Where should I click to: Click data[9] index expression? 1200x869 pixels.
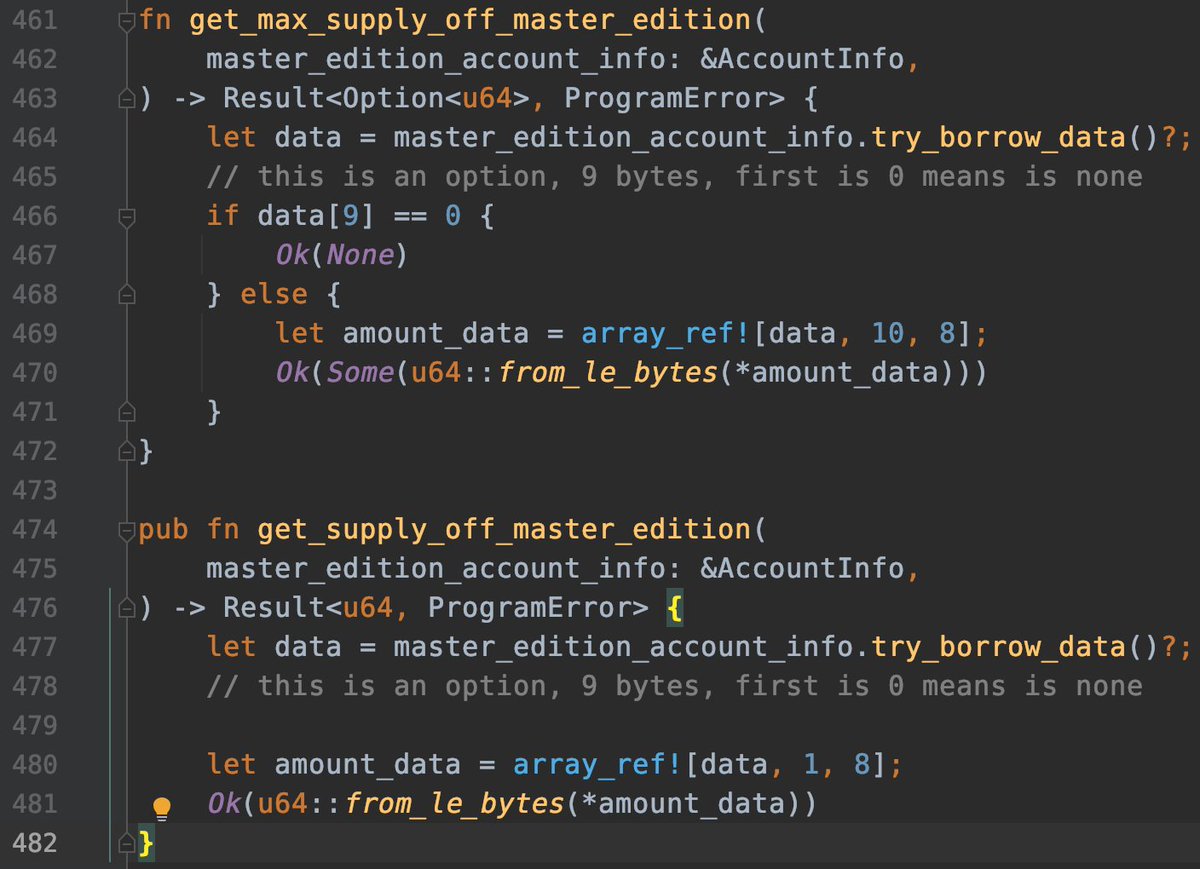(x=316, y=216)
